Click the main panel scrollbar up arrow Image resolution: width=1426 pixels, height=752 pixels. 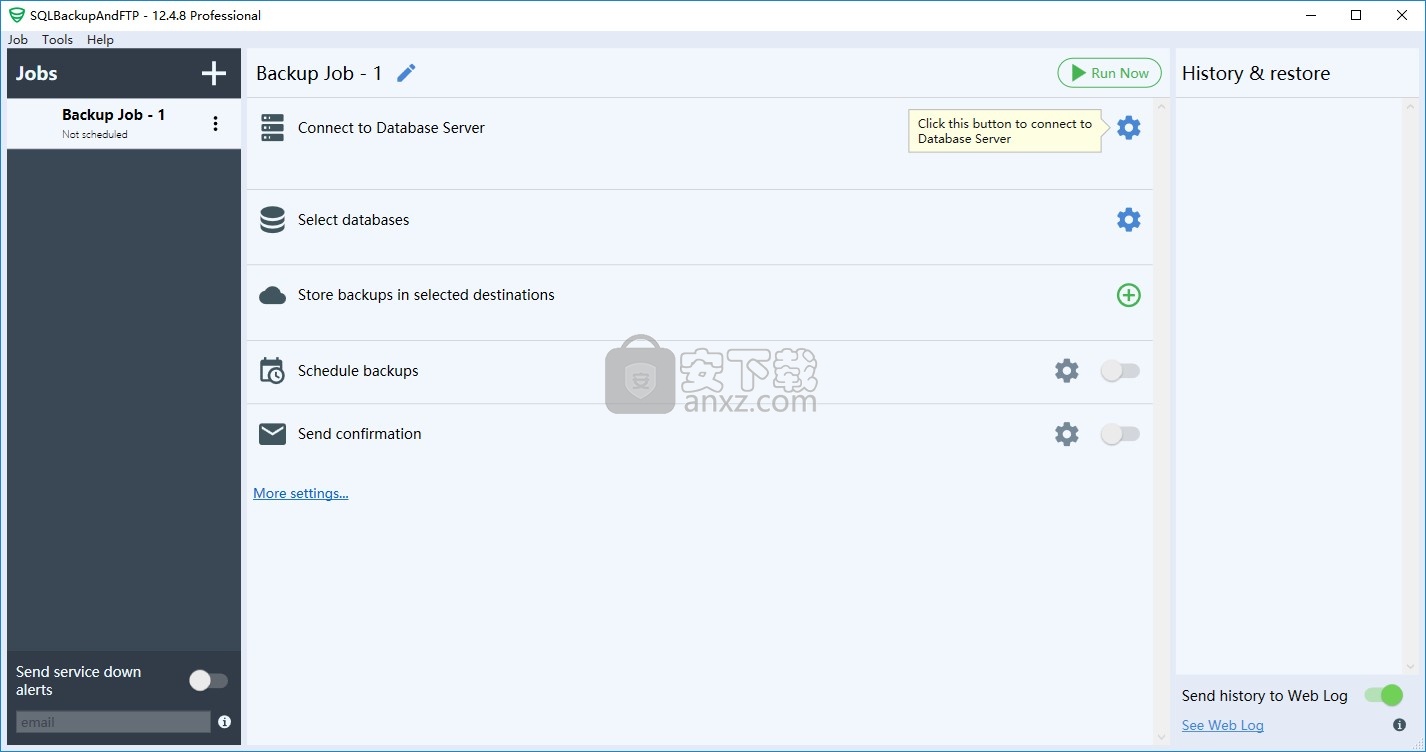tap(1161, 106)
